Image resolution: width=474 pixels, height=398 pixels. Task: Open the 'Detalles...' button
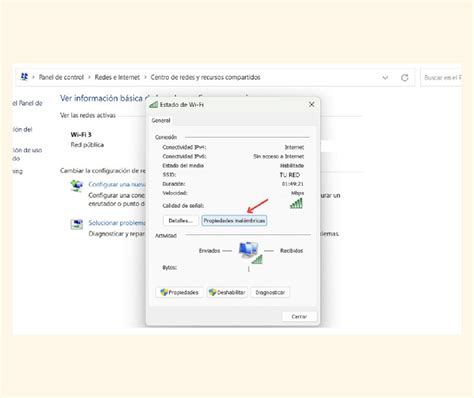tap(181, 221)
